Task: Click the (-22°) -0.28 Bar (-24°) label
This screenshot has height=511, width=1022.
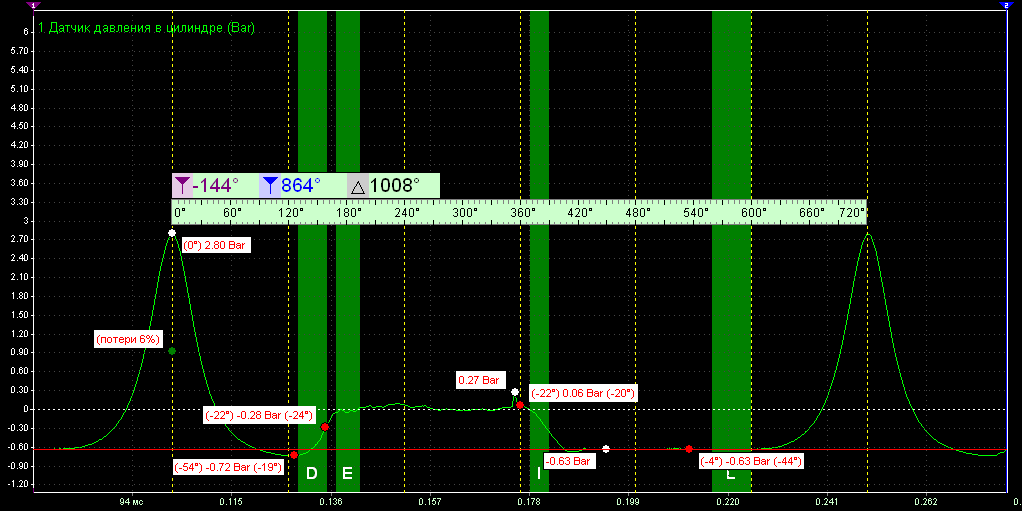Action: point(259,415)
